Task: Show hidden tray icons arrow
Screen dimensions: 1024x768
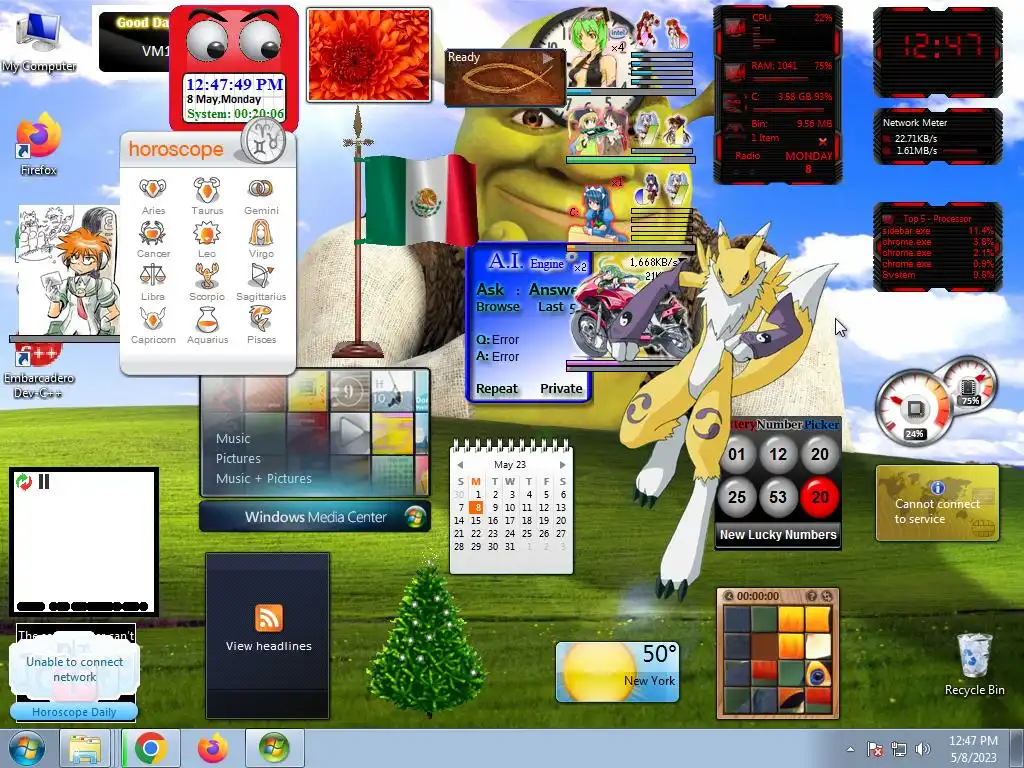Action: 850,749
